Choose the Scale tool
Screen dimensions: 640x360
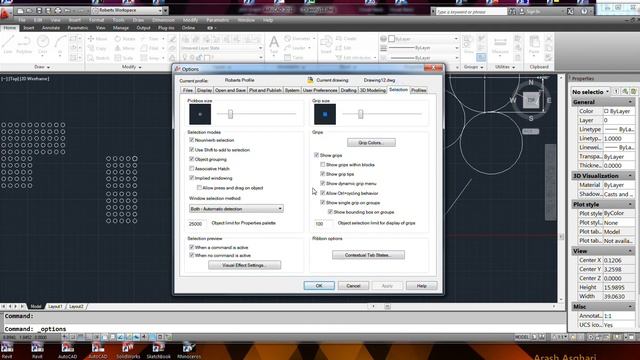coord(124,58)
